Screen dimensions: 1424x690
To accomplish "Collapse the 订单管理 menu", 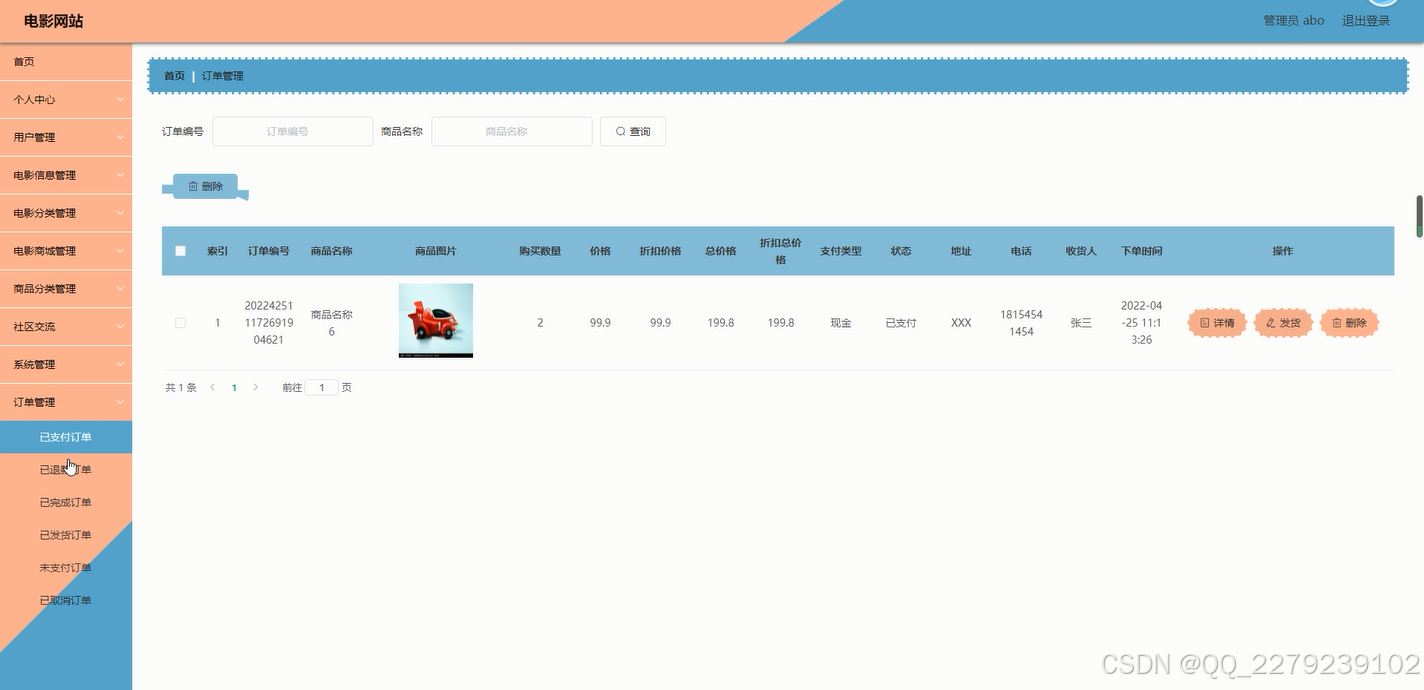I will 66,402.
